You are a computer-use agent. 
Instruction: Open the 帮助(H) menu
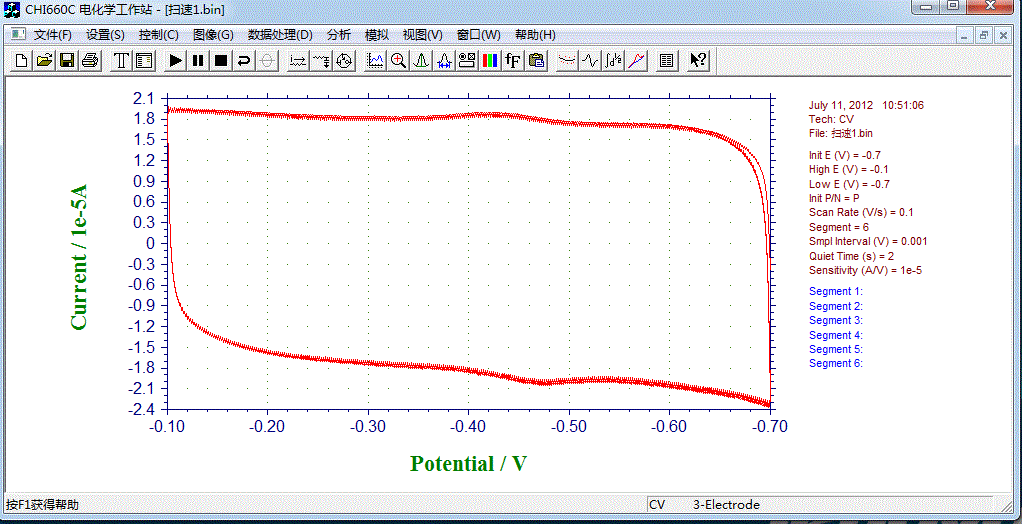[x=535, y=35]
